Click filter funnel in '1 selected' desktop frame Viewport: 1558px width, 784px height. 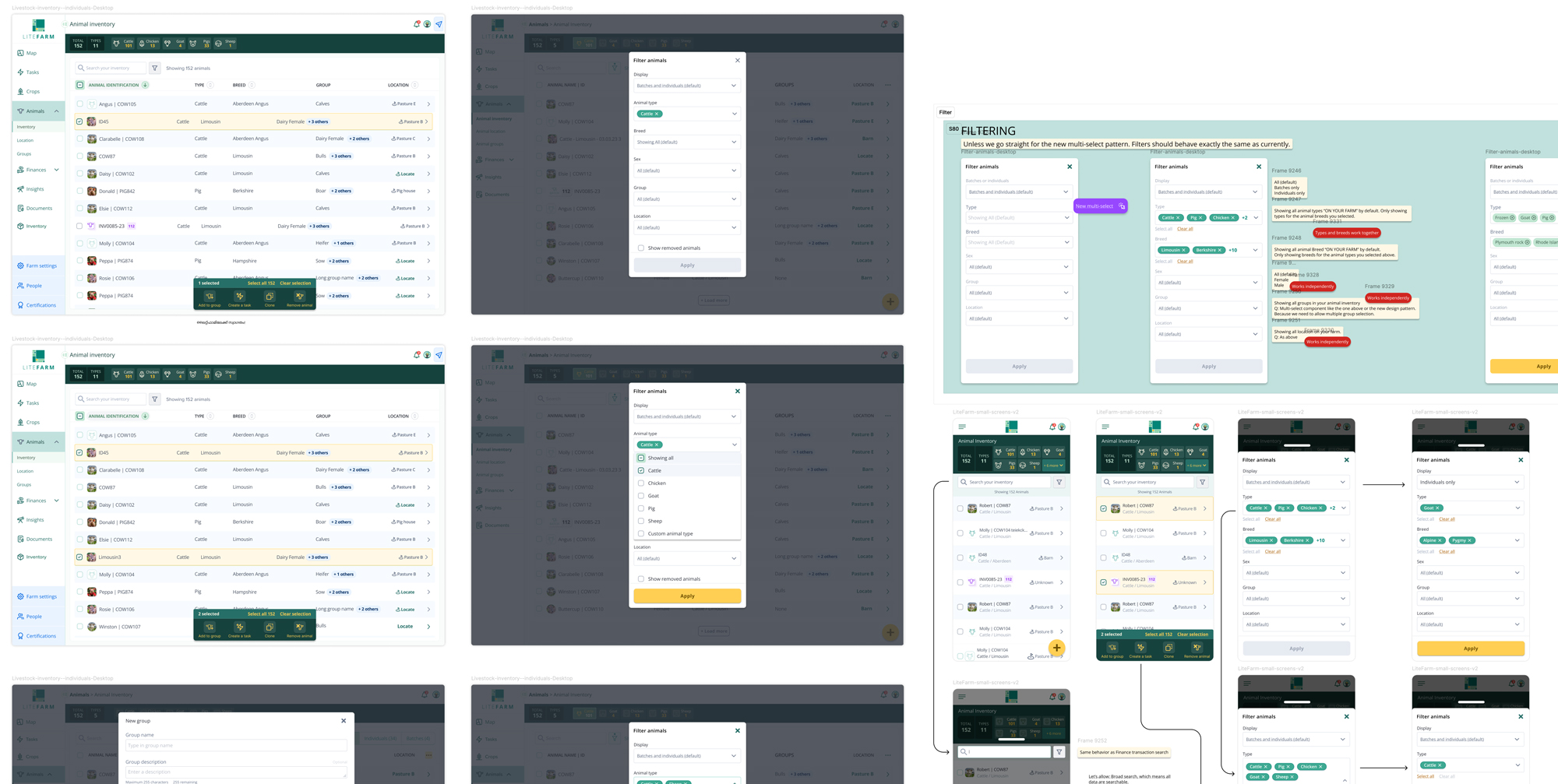tap(154, 68)
